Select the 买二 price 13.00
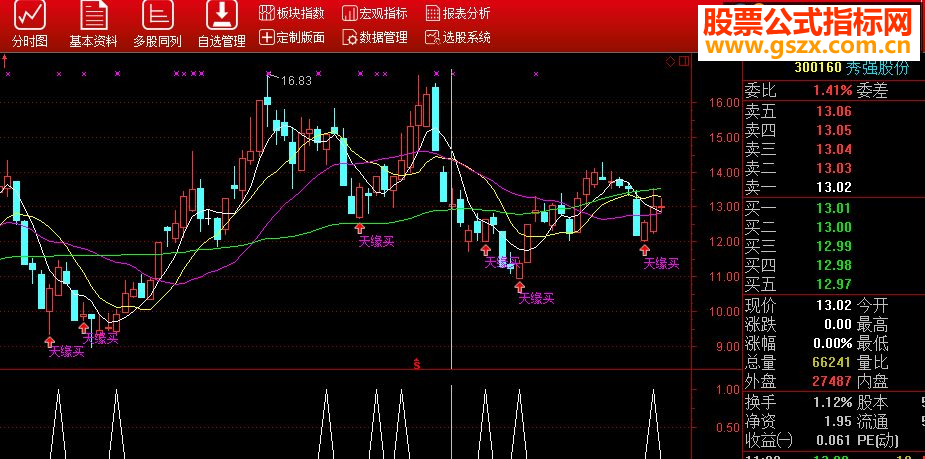 834,227
